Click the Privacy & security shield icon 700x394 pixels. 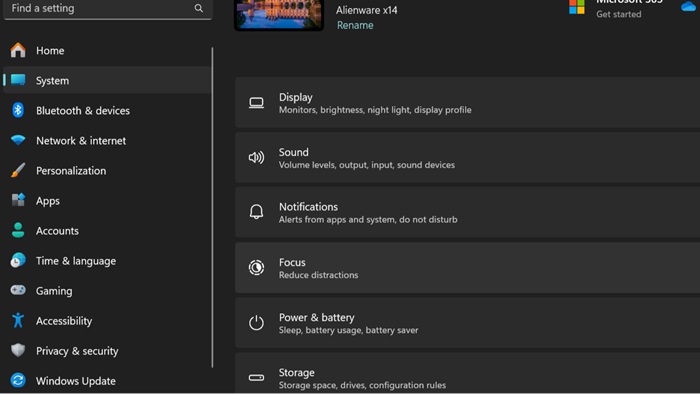tap(18, 350)
